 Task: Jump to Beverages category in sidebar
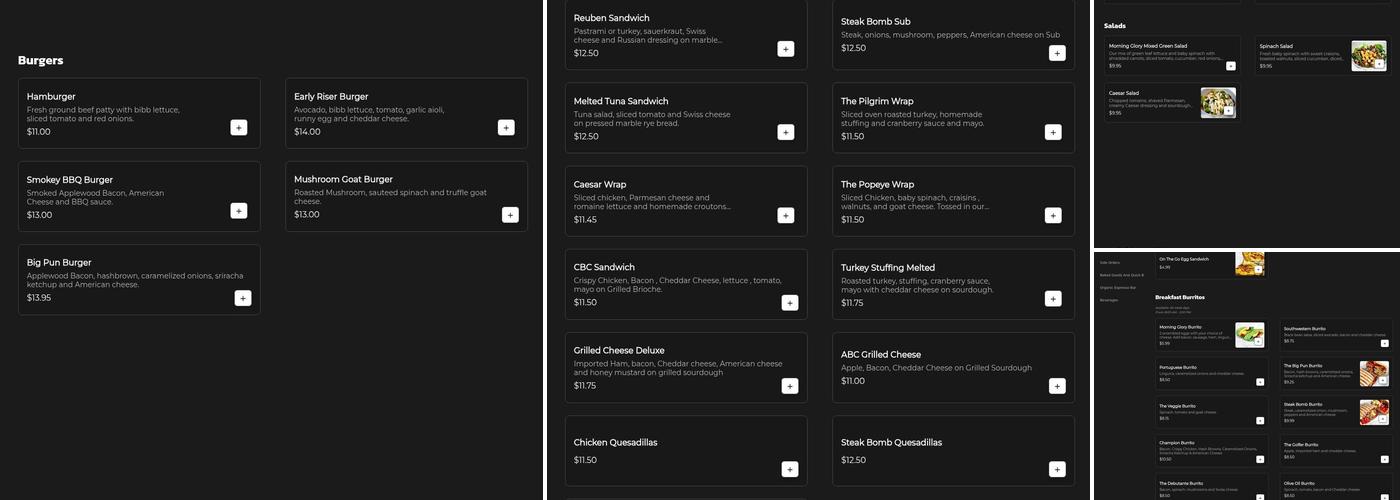tap(1109, 300)
